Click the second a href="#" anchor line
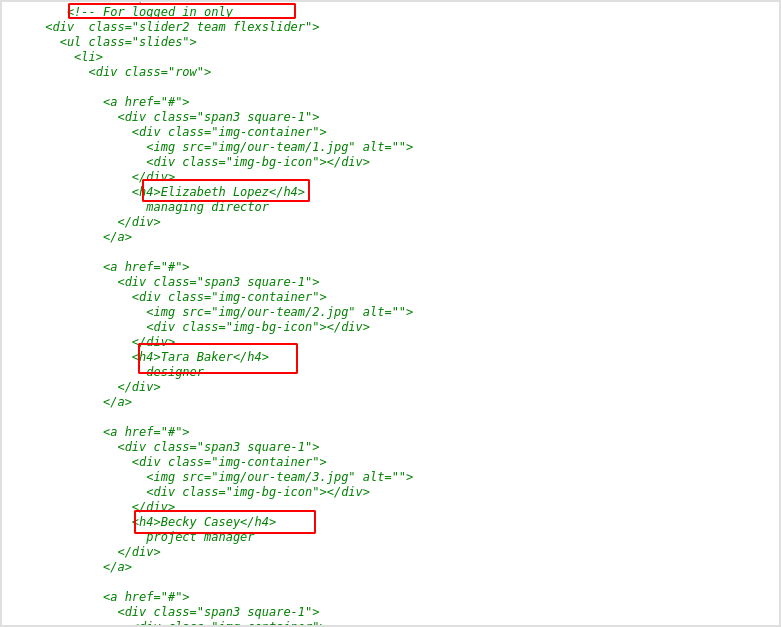 click(146, 266)
